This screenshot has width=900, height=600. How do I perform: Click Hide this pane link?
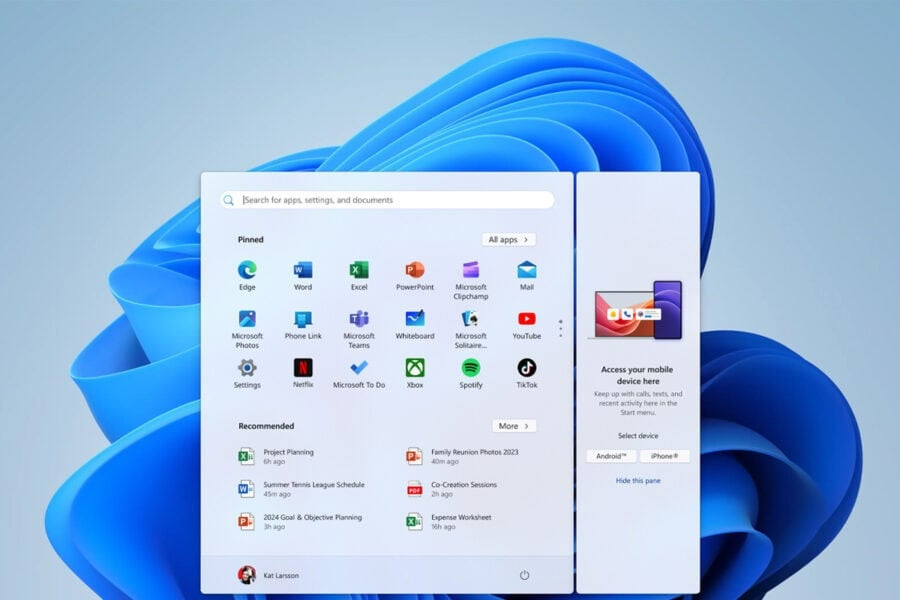(x=638, y=481)
